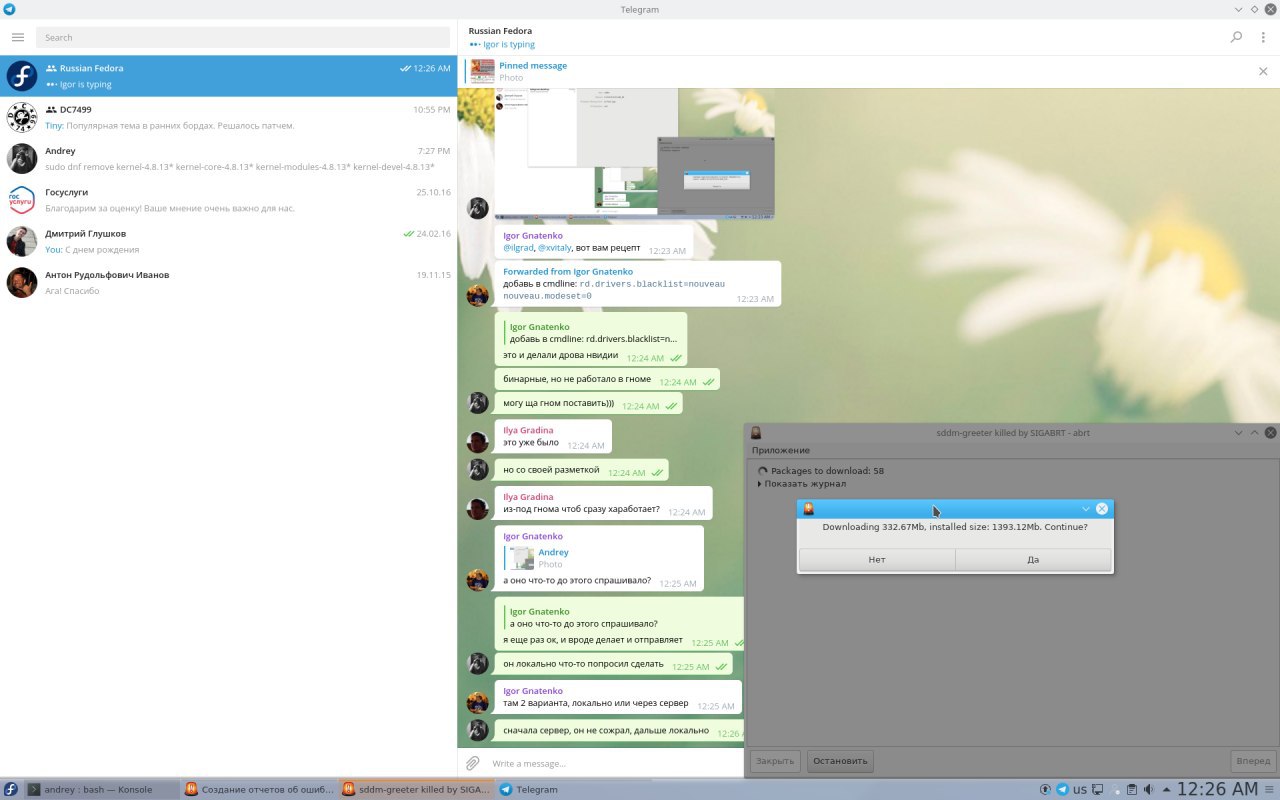Click the Да button to continue download
The width and height of the screenshot is (1280, 800).
click(x=1033, y=560)
